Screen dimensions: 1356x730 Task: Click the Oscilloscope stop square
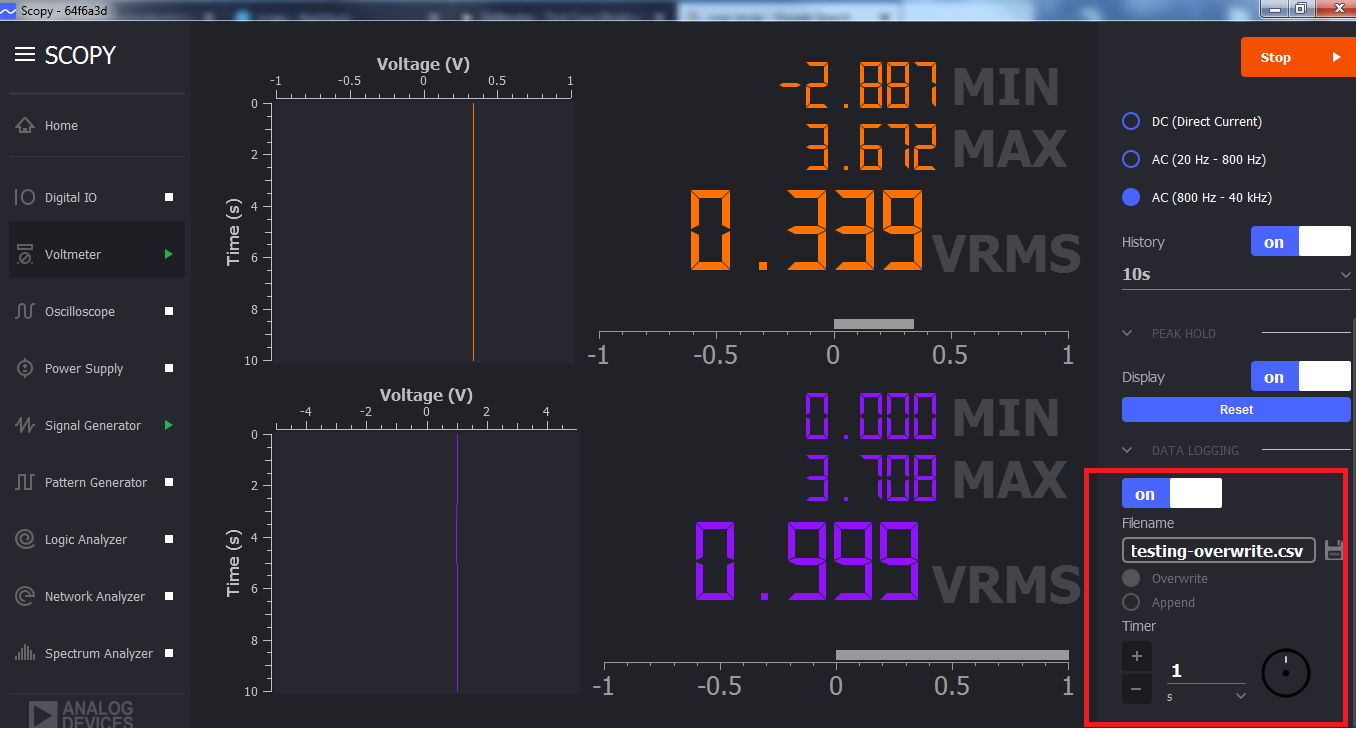[169, 312]
